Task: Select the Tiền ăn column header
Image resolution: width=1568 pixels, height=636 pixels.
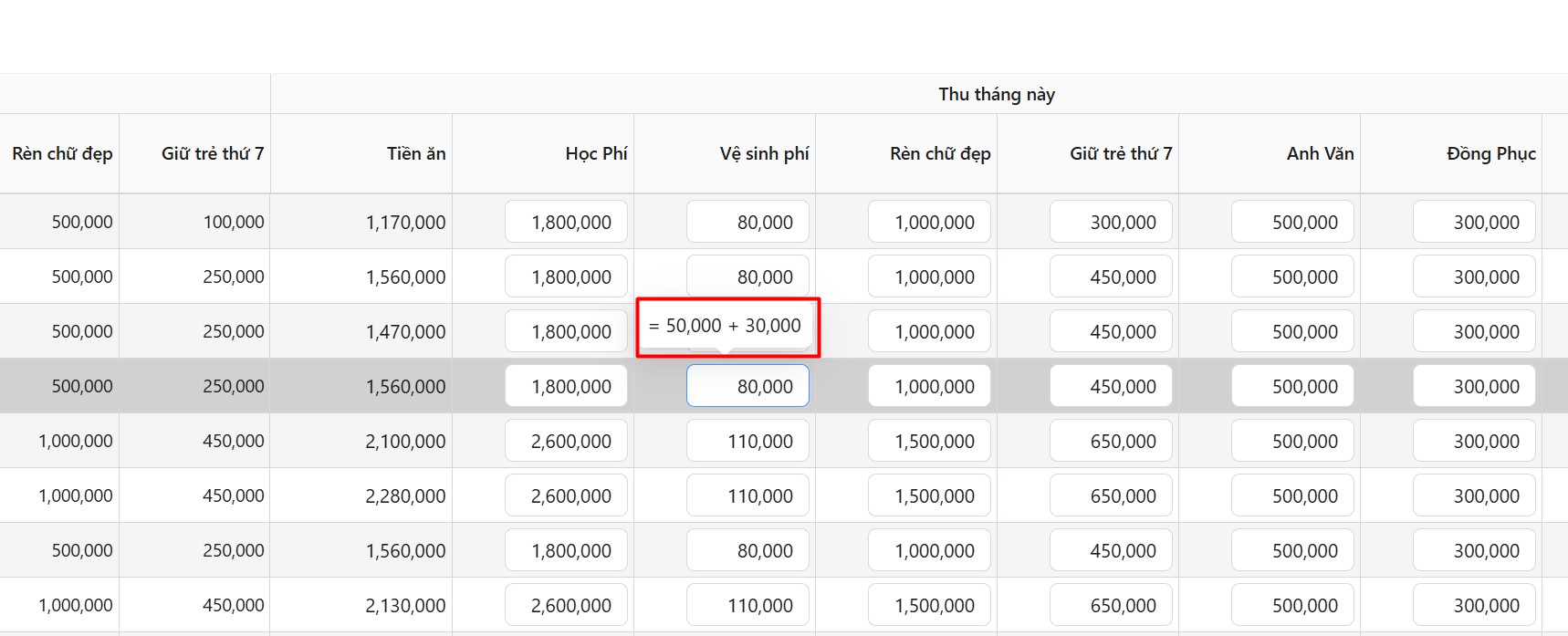Action: (415, 153)
